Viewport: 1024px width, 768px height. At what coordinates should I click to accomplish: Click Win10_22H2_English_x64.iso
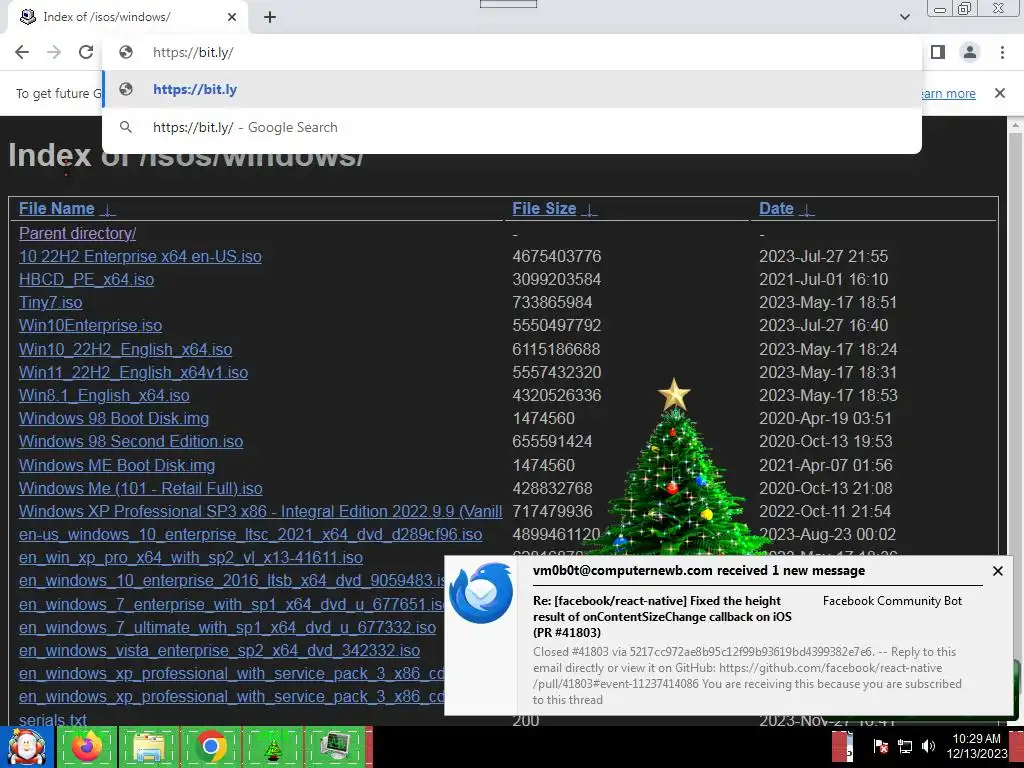(125, 349)
